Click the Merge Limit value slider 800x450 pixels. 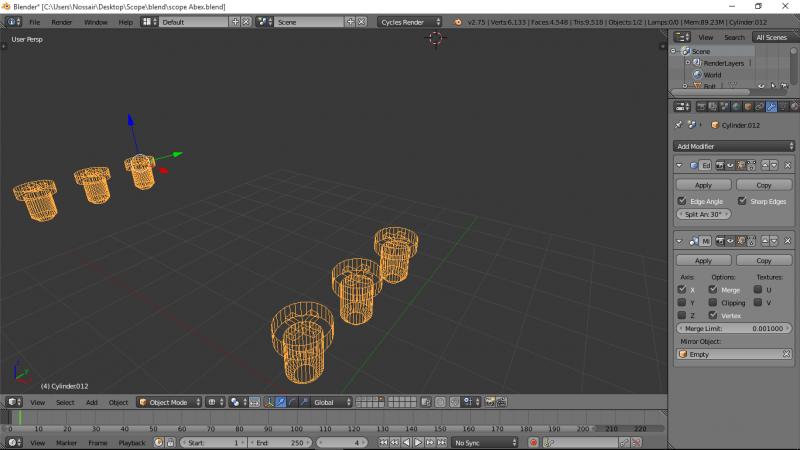point(734,328)
